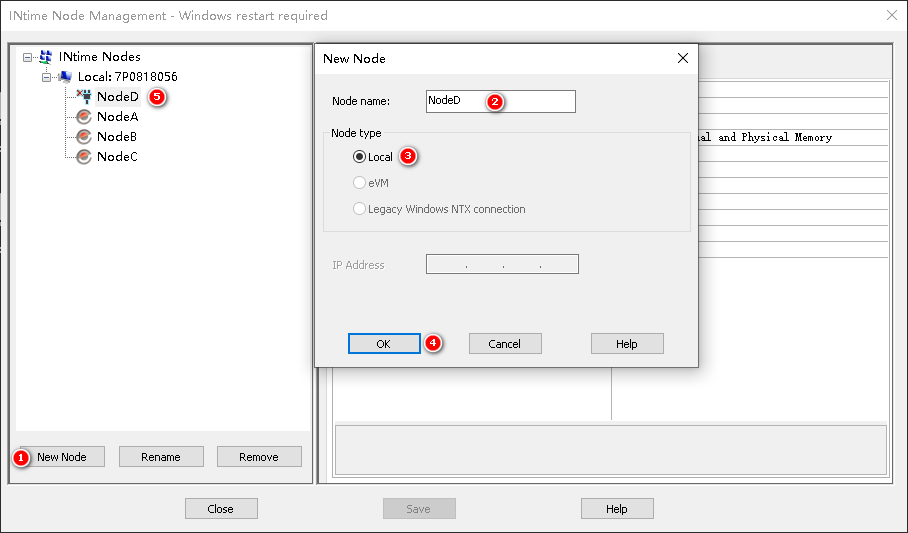Confirm the New Node dialog with OK
Viewport: 908px width, 533px height.
click(384, 344)
